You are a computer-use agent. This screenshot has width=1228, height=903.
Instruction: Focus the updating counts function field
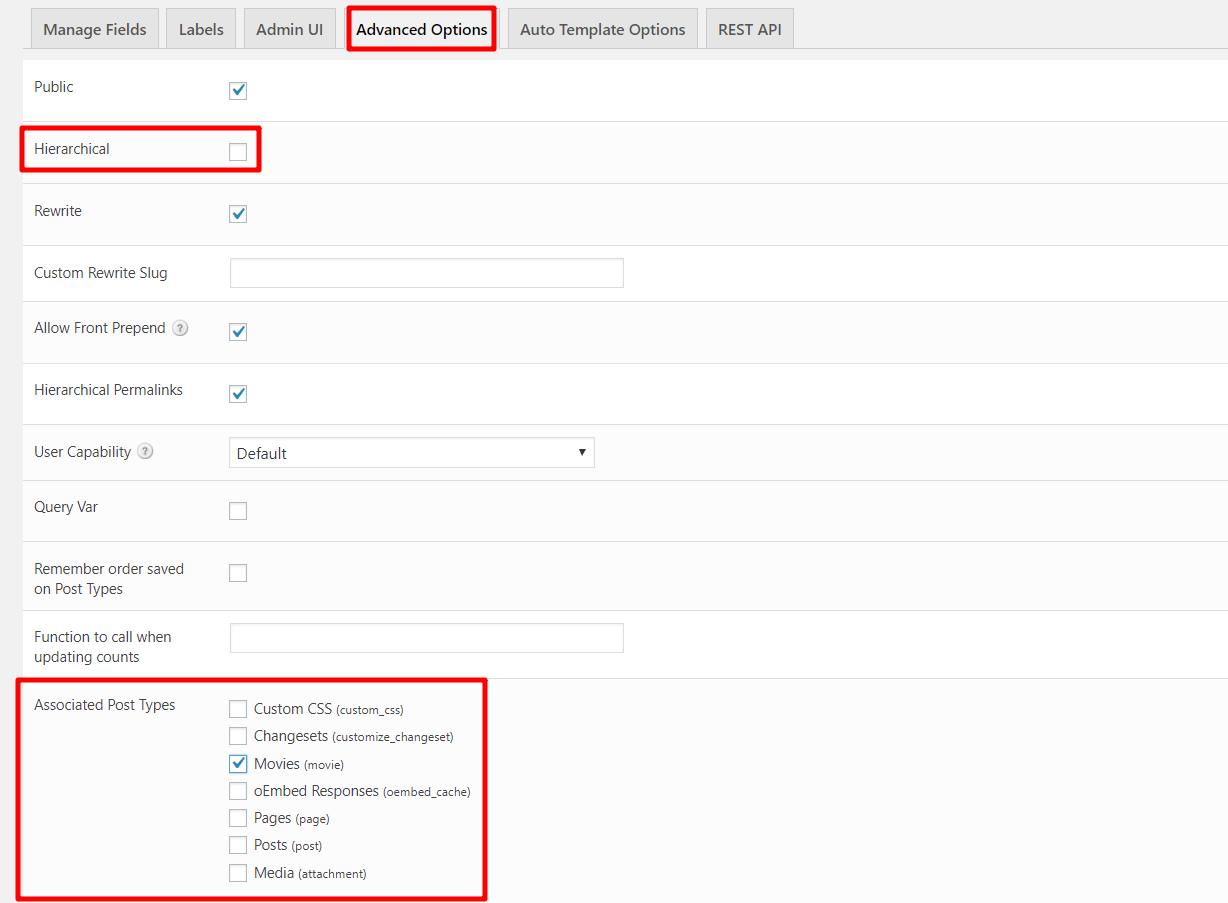tap(427, 638)
